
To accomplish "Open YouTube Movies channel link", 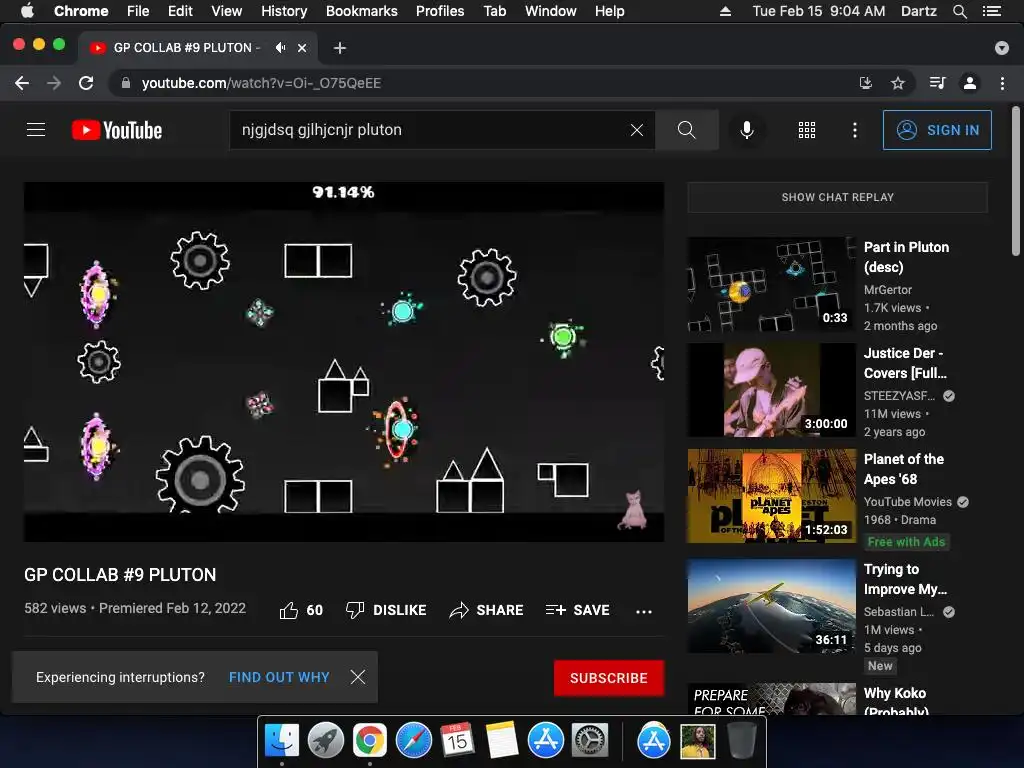I will coord(908,502).
